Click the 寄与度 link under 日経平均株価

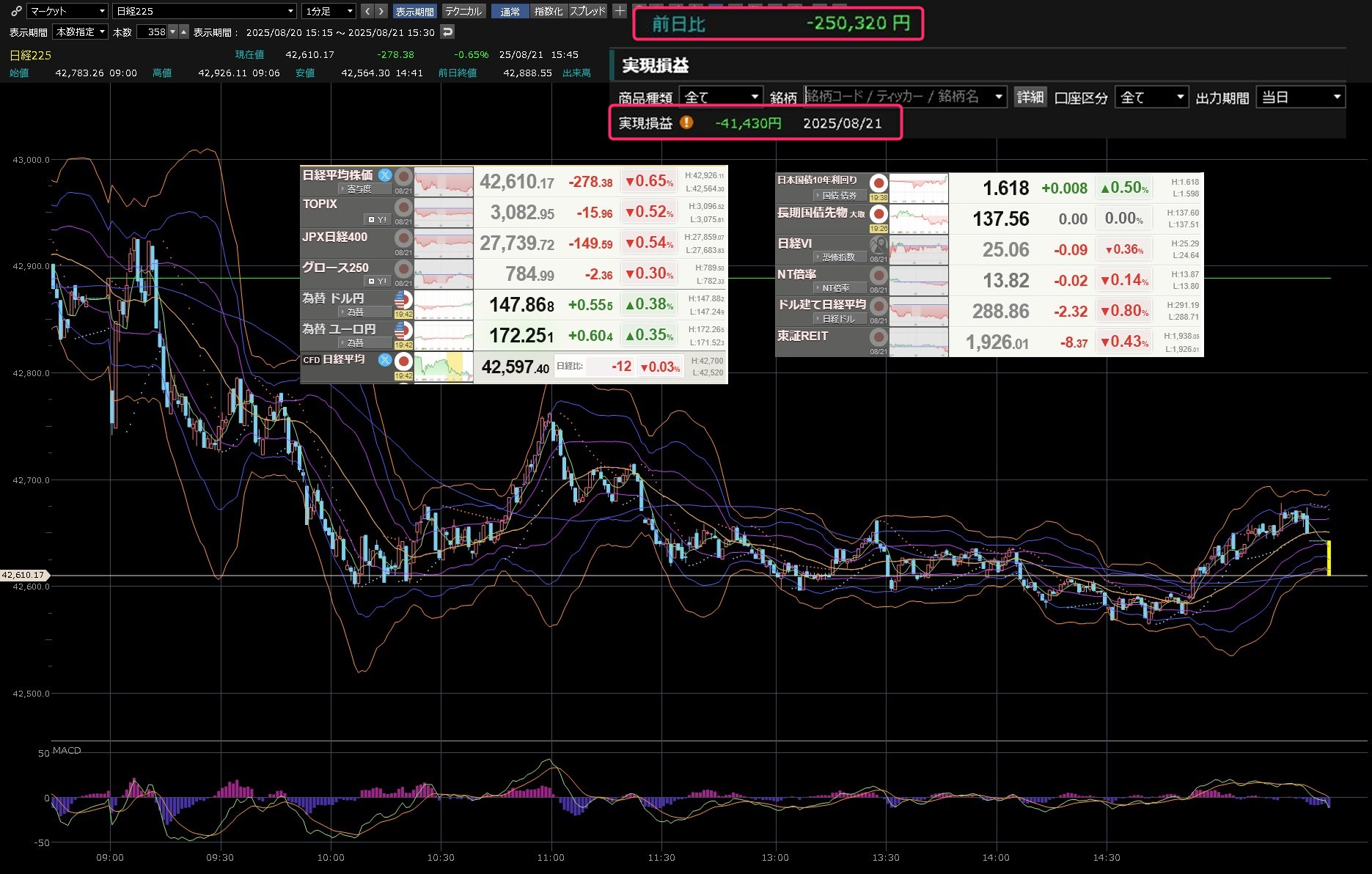tap(359, 189)
